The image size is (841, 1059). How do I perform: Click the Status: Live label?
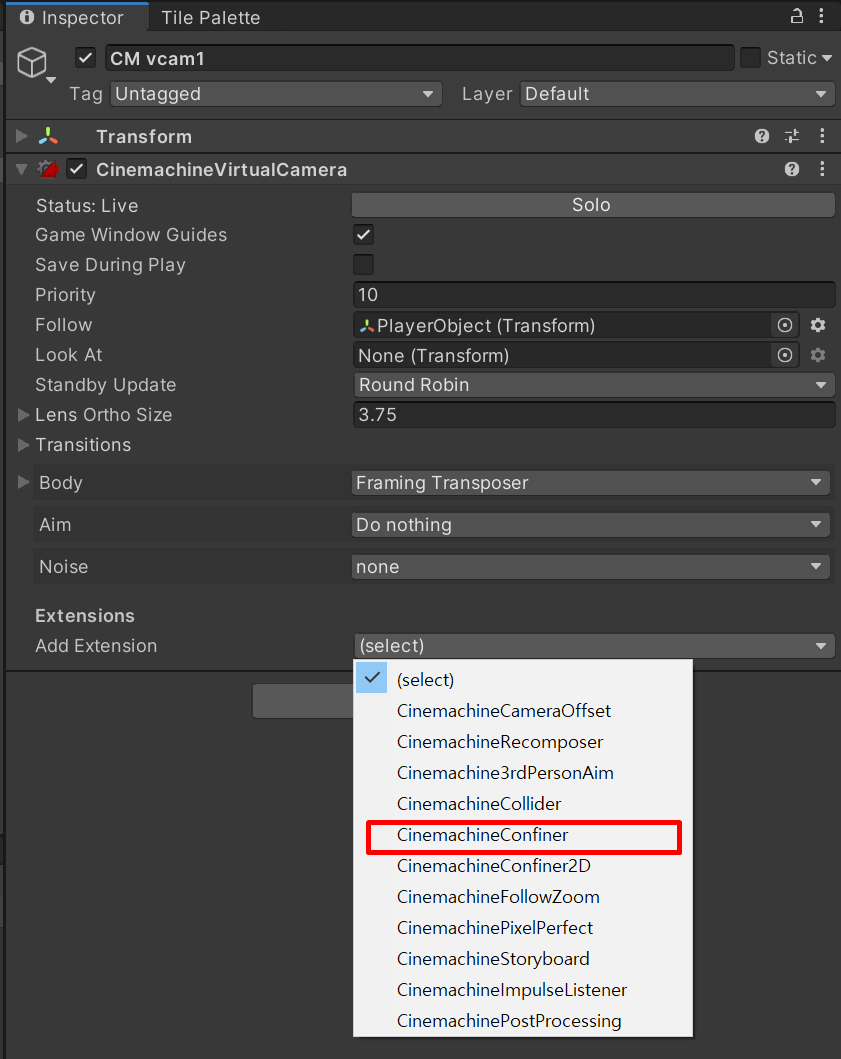tap(87, 206)
